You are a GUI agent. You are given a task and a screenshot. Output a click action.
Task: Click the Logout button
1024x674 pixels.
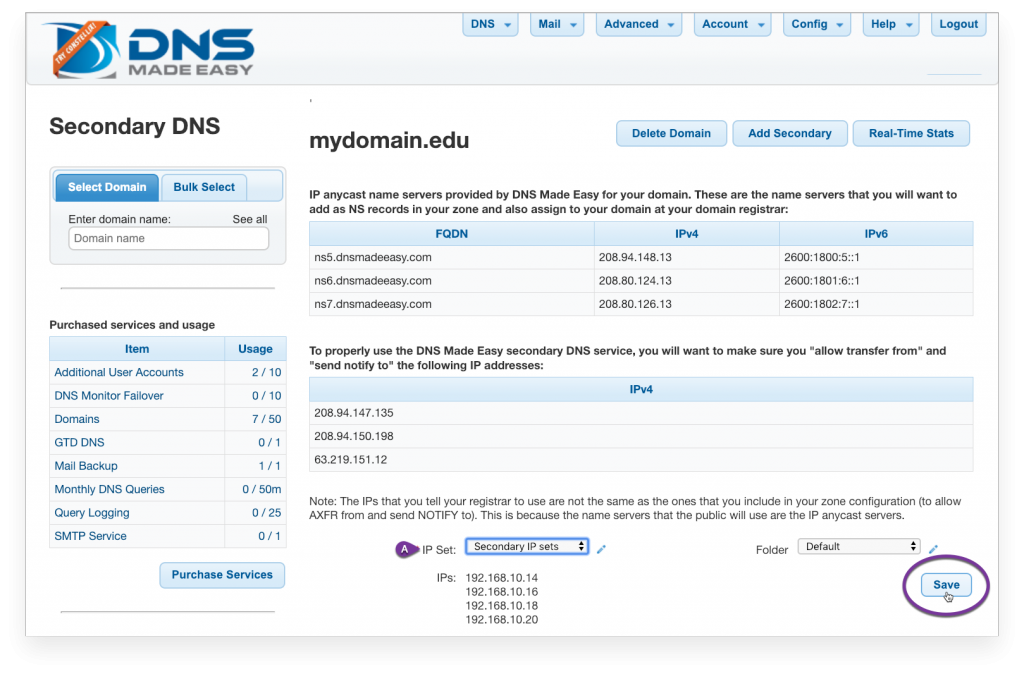(x=958, y=24)
